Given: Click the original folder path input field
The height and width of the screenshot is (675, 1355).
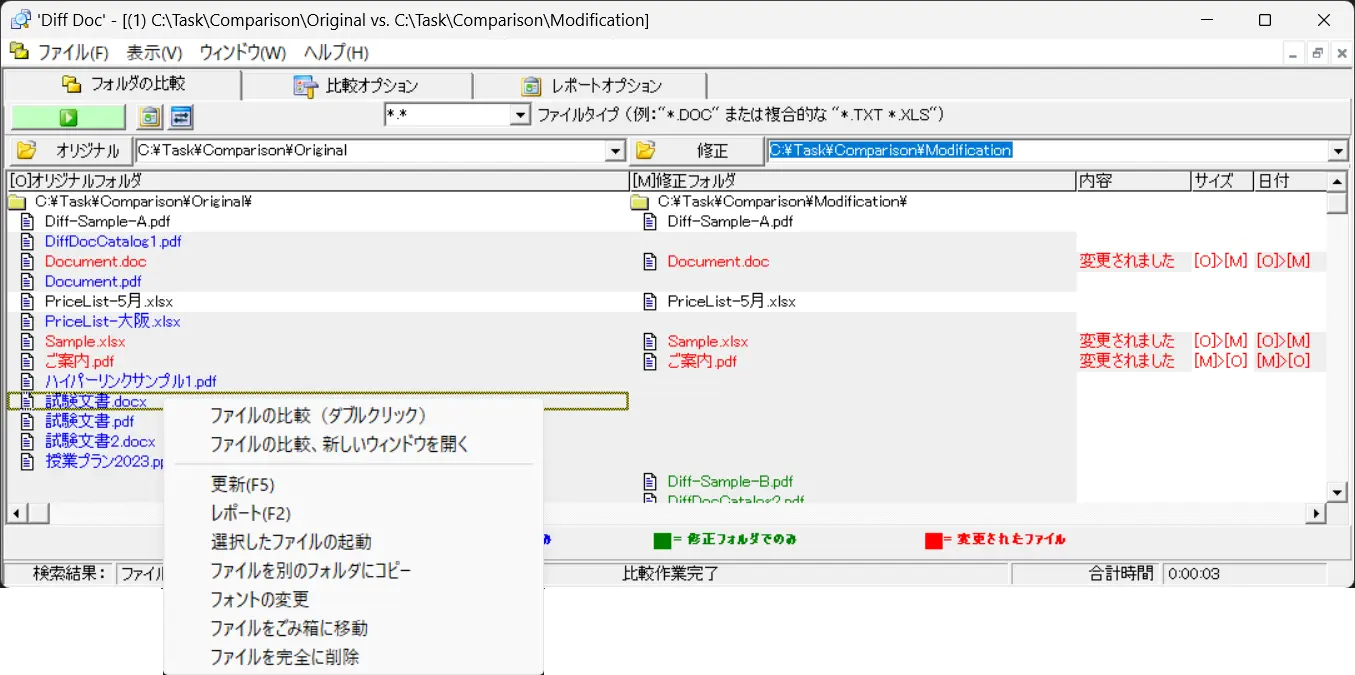Looking at the screenshot, I should [x=370, y=151].
